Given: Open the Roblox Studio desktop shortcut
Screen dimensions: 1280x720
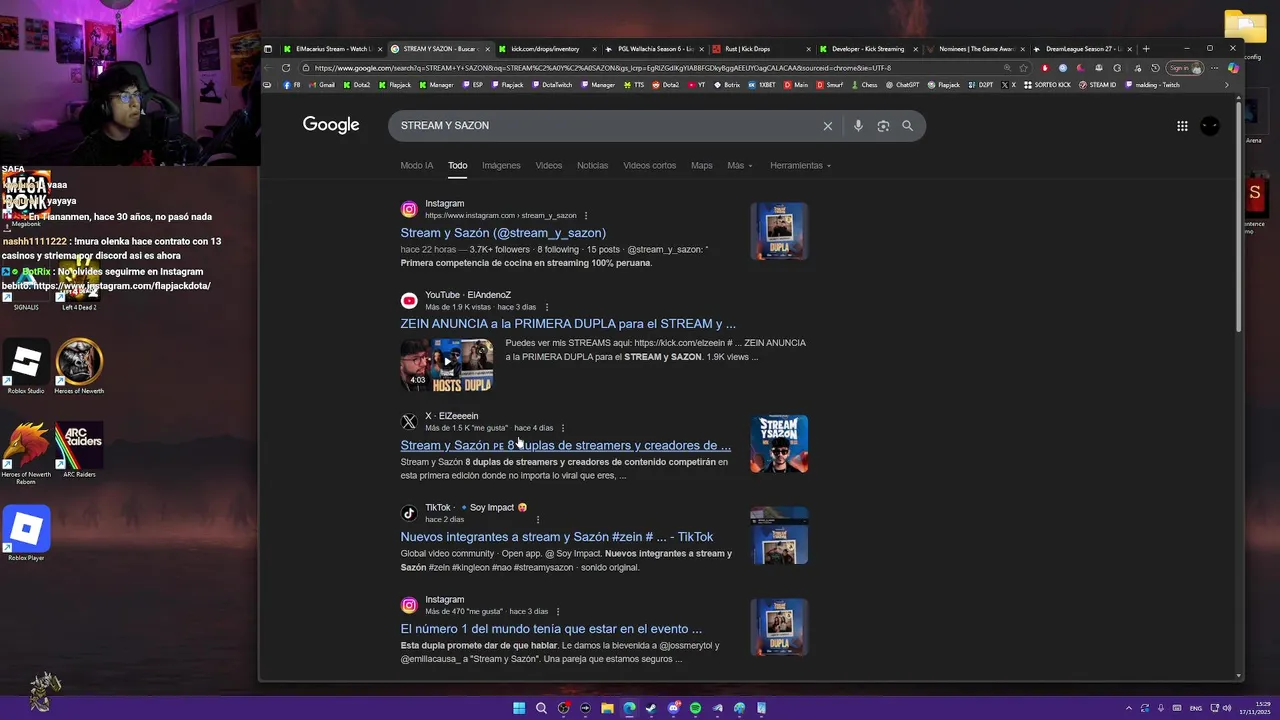Looking at the screenshot, I should 26,367.
